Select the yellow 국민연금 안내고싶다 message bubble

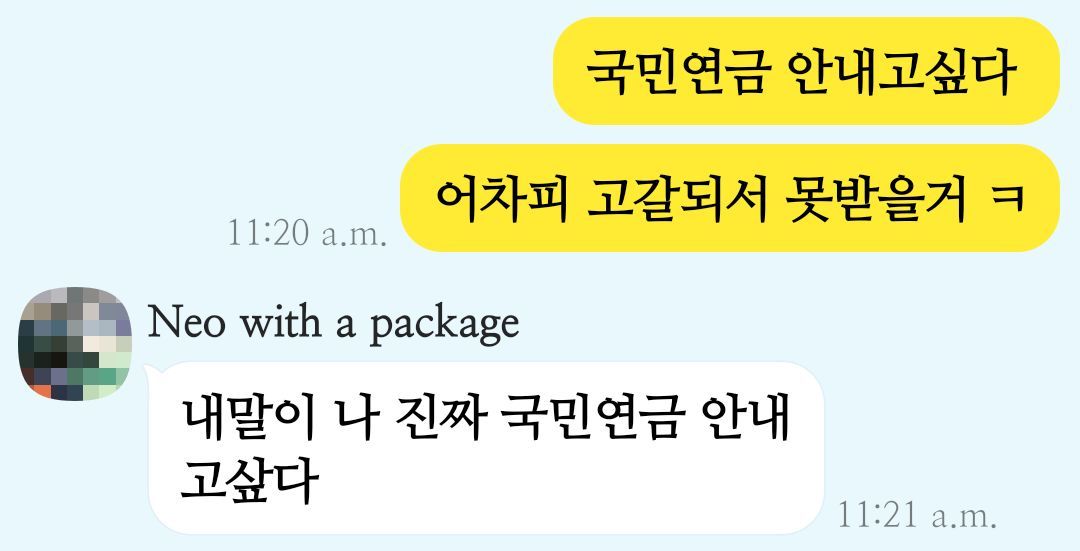click(x=806, y=71)
